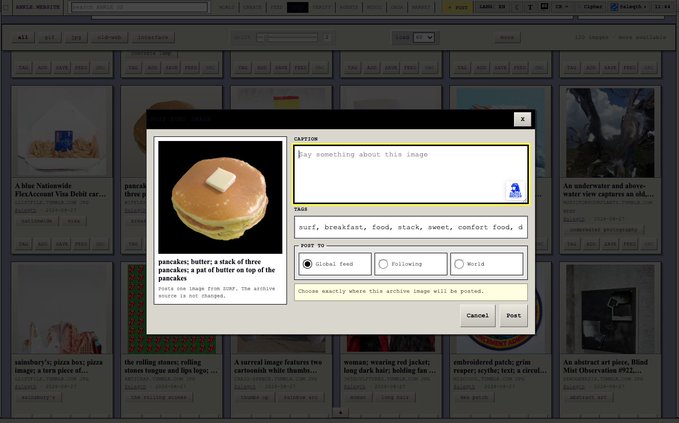This screenshot has height=423, width=679.
Task: Click the pancake preview image in dialog
Action: 220,197
